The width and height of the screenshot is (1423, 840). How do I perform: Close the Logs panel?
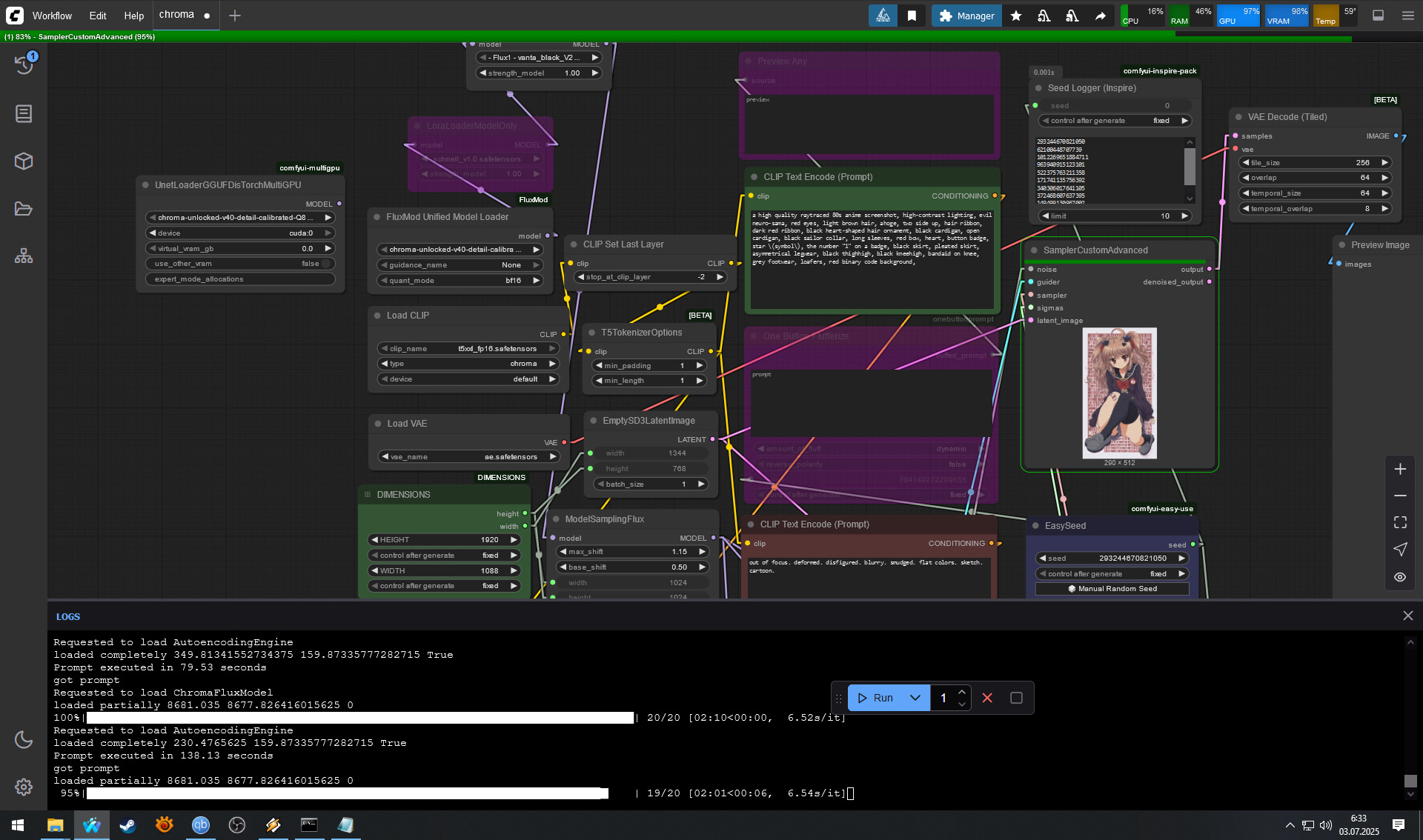coord(1408,616)
